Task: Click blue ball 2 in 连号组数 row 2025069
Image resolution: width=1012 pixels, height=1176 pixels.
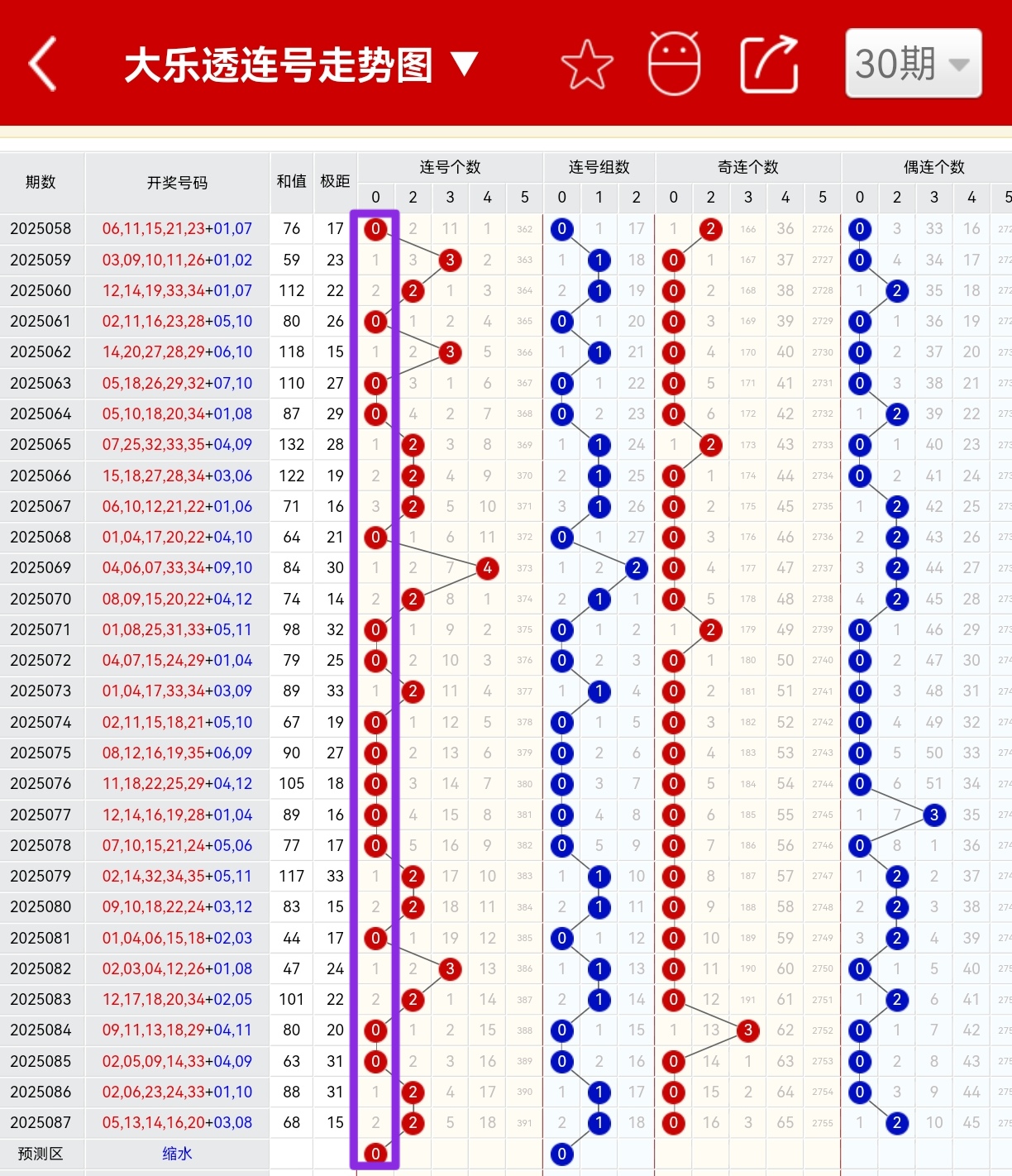Action: pyautogui.click(x=636, y=568)
